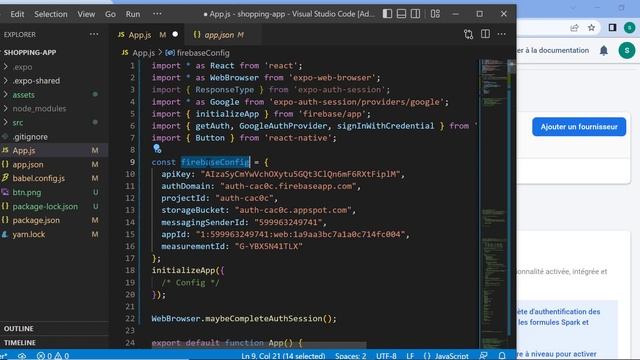The height and width of the screenshot is (360, 640).
Task: Select App.js in the file explorer
Action: click(54, 151)
